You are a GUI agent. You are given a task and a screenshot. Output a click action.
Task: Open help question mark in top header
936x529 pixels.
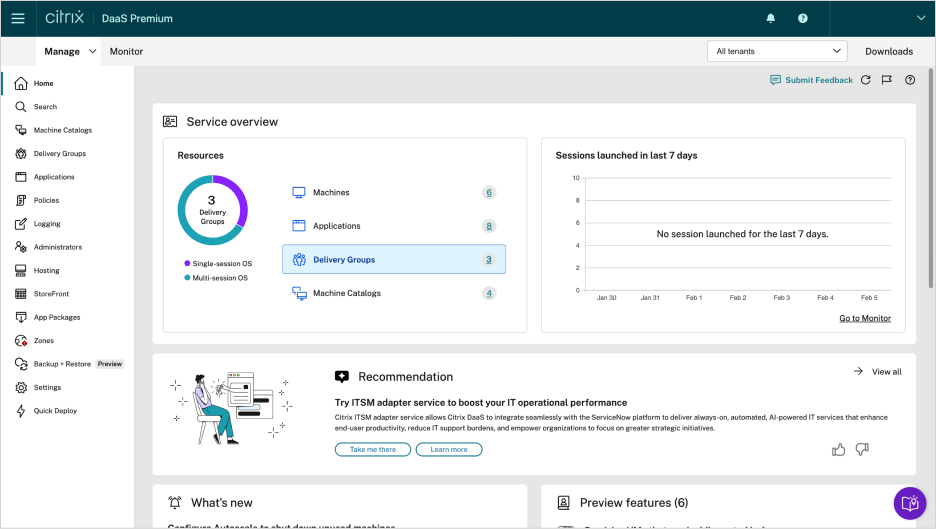point(802,18)
